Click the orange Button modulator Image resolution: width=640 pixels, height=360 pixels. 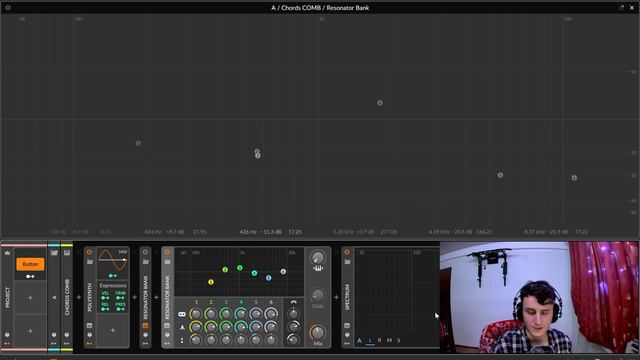tap(30, 264)
